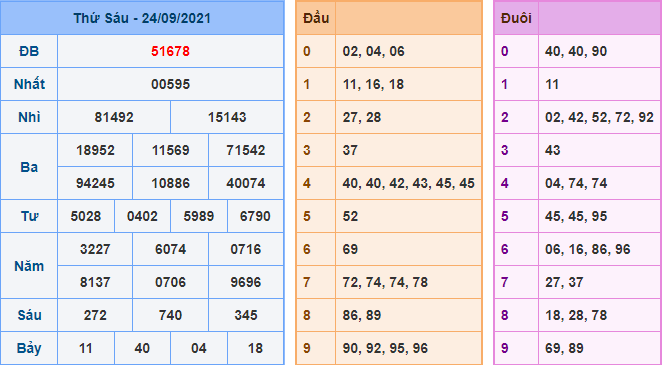The height and width of the screenshot is (365, 662).
Task: Select second prize number 81492
Action: [x=114, y=117]
